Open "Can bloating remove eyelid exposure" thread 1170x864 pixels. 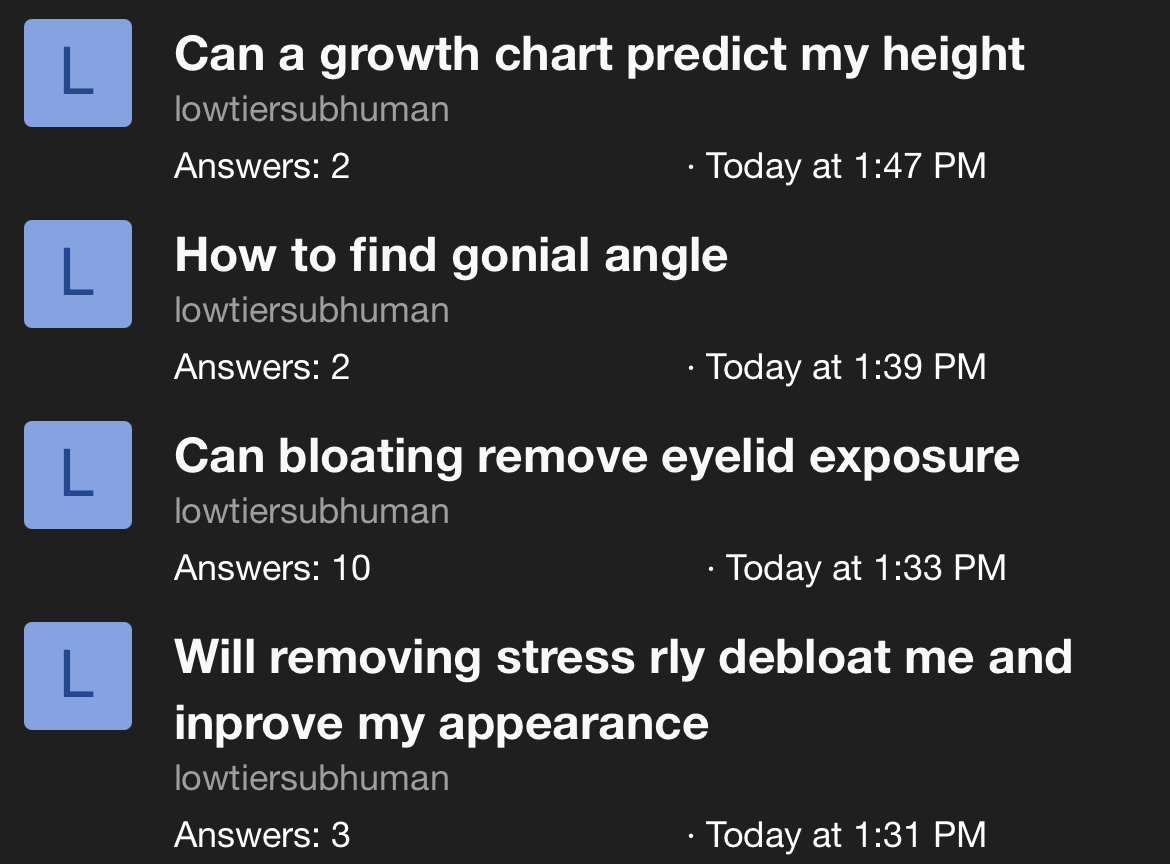[597, 457]
